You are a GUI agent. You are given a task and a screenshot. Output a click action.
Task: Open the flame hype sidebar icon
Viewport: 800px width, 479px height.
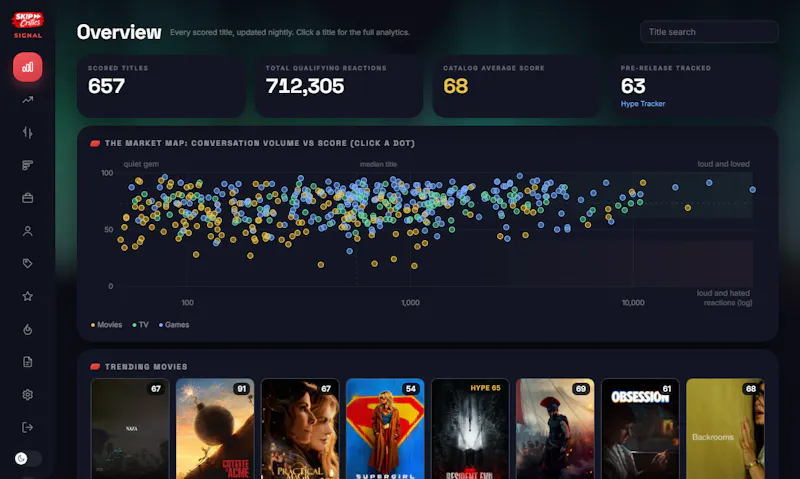click(28, 329)
